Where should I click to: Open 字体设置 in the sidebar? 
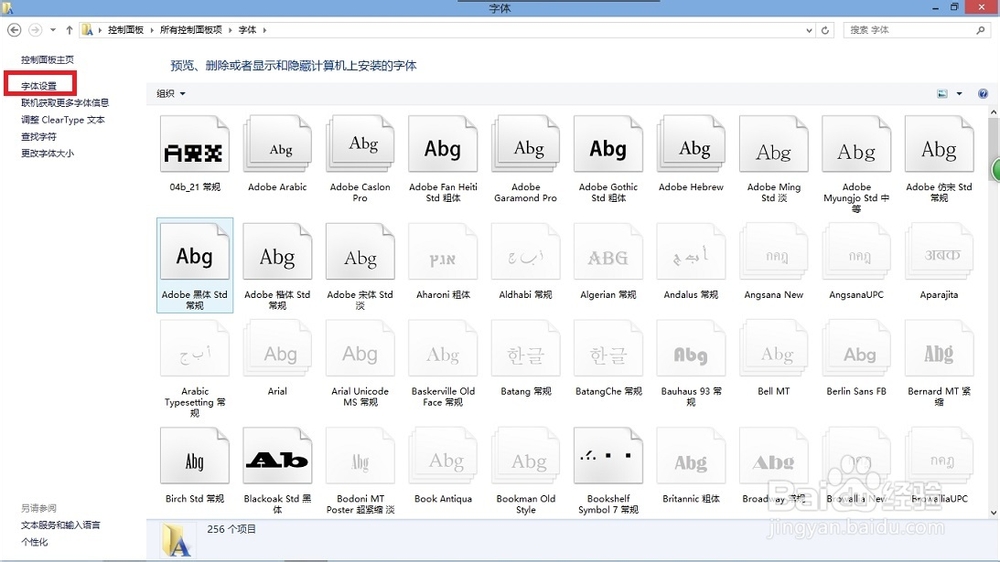point(39,85)
